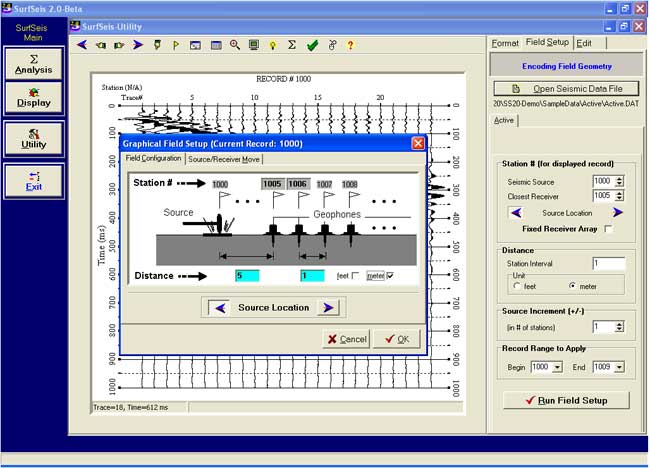Move source location right in the dialog
Image resolution: width=650 pixels, height=468 pixels.
click(328, 308)
